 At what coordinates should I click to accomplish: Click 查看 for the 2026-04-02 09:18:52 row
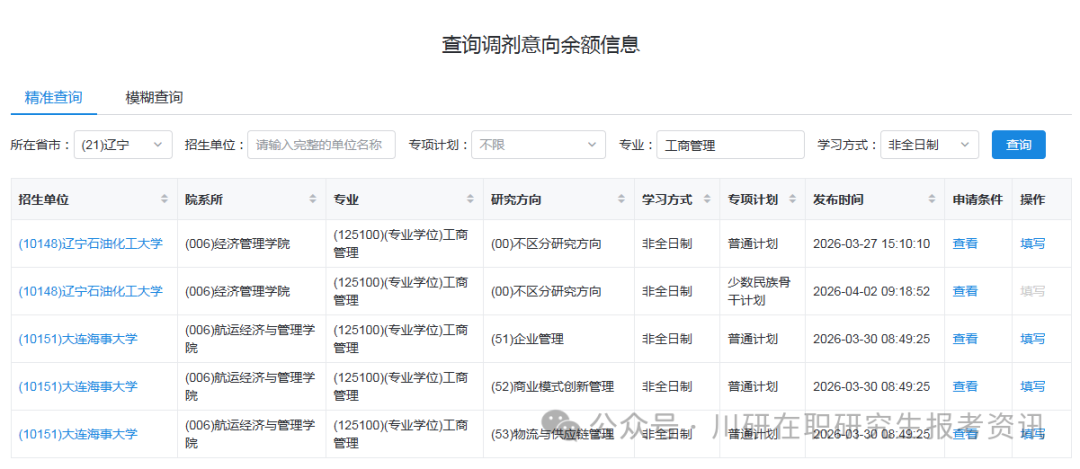(x=965, y=291)
